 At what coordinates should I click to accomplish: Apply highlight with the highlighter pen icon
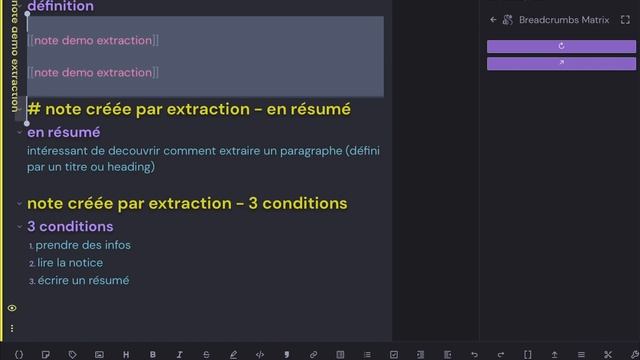click(233, 355)
